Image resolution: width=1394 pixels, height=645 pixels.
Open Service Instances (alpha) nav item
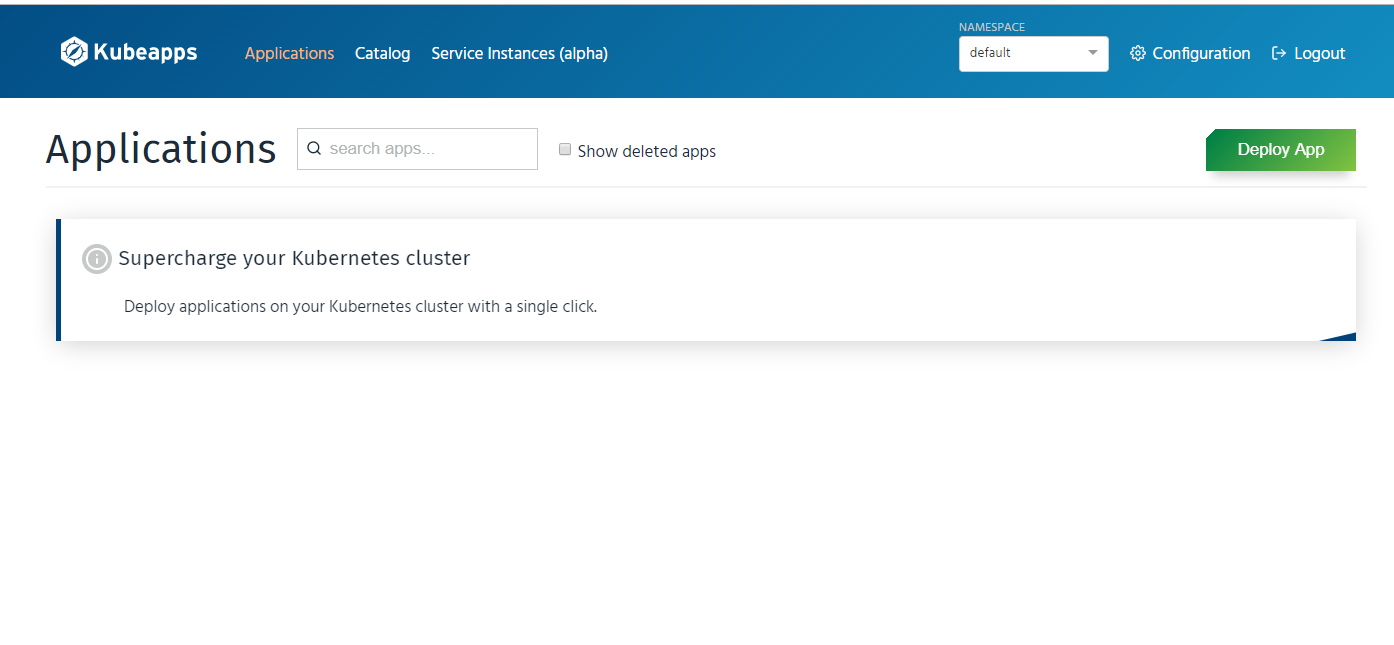(x=520, y=53)
